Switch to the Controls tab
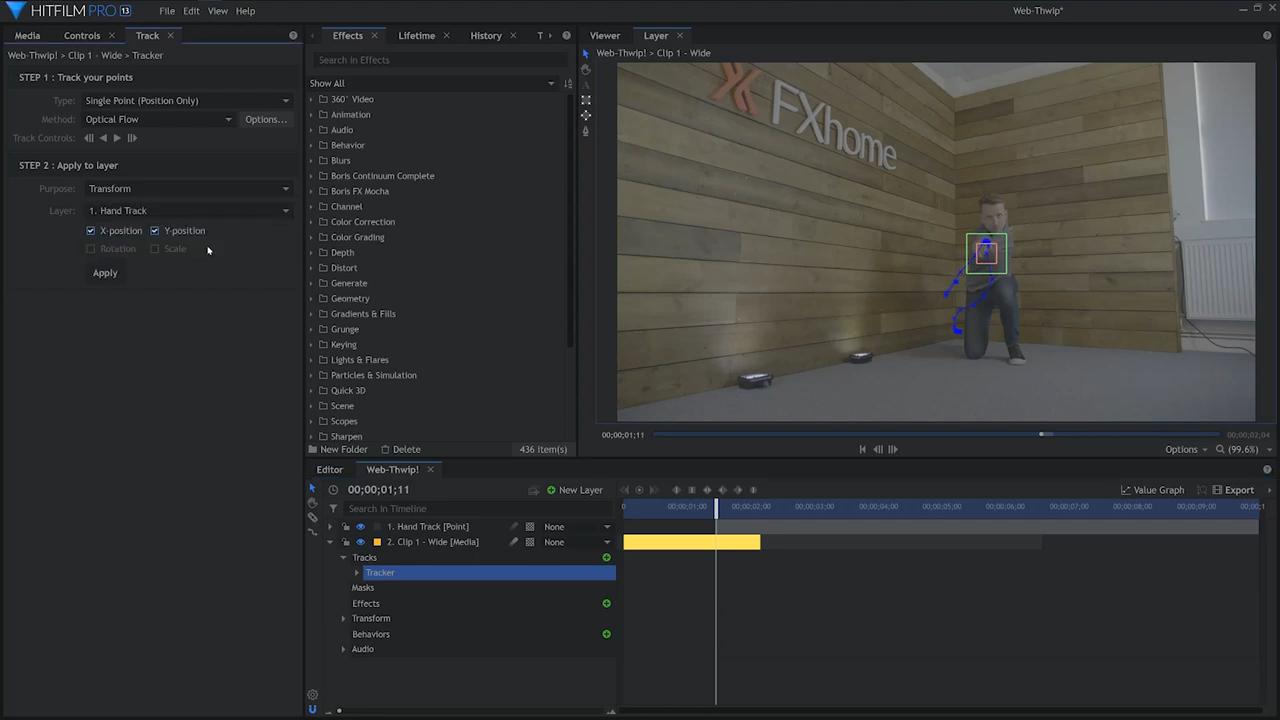The image size is (1280, 720). coord(82,35)
